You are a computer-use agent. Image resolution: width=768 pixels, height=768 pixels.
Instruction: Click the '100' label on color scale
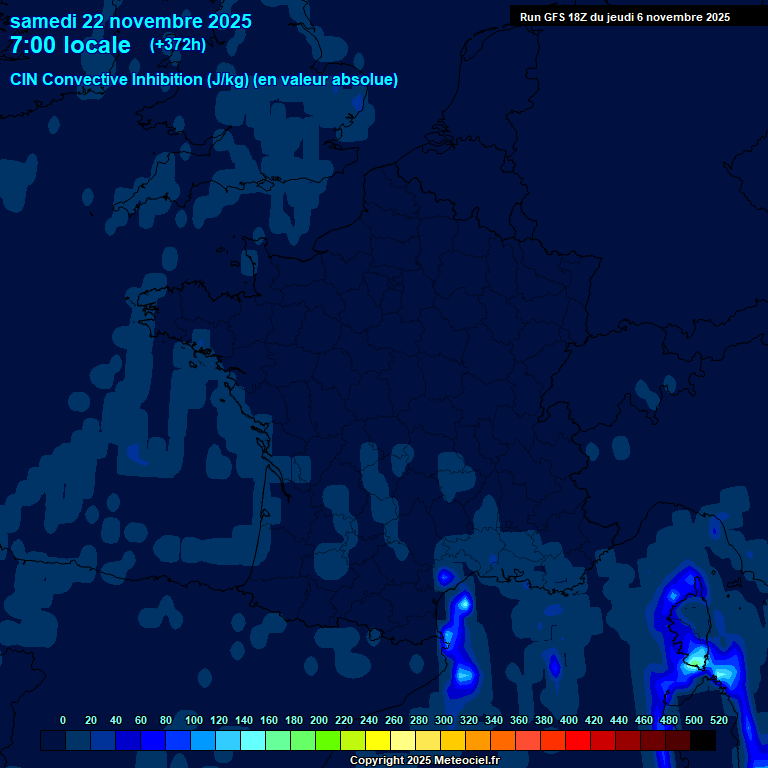tap(194, 721)
